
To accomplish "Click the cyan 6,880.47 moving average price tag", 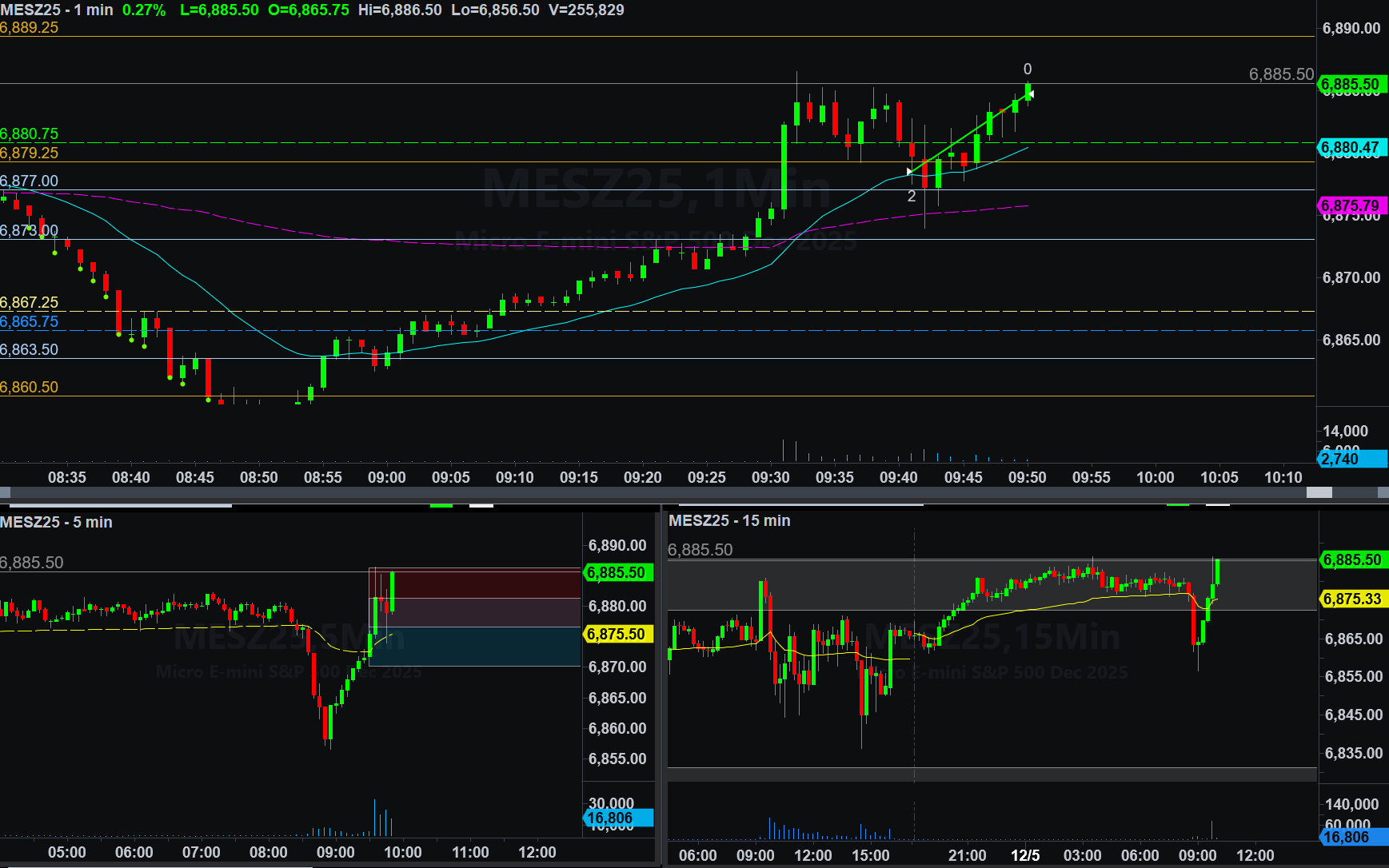I will point(1351,148).
